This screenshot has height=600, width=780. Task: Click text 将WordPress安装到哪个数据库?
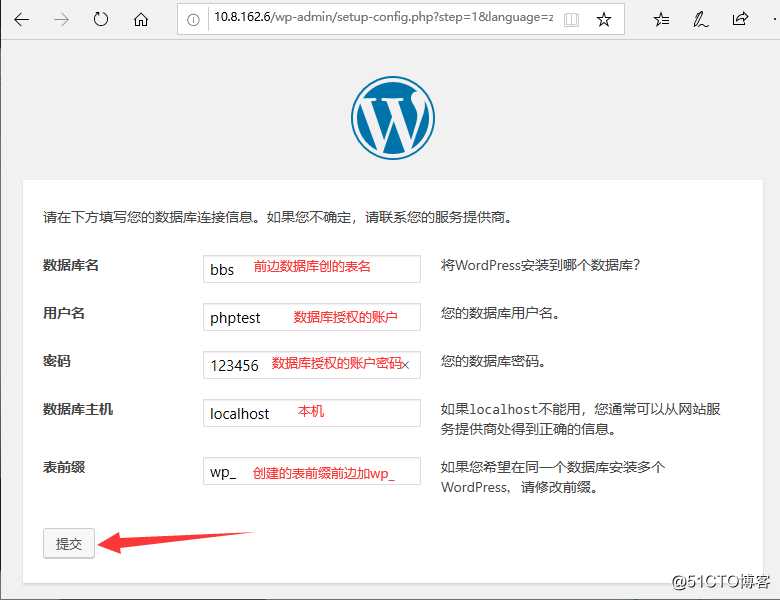point(540,265)
